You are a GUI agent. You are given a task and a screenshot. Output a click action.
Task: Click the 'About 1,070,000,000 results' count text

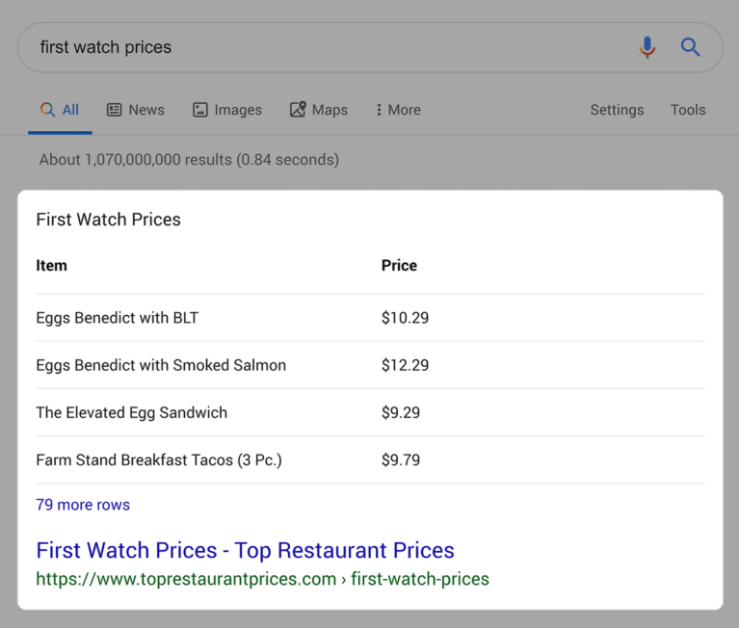click(189, 160)
